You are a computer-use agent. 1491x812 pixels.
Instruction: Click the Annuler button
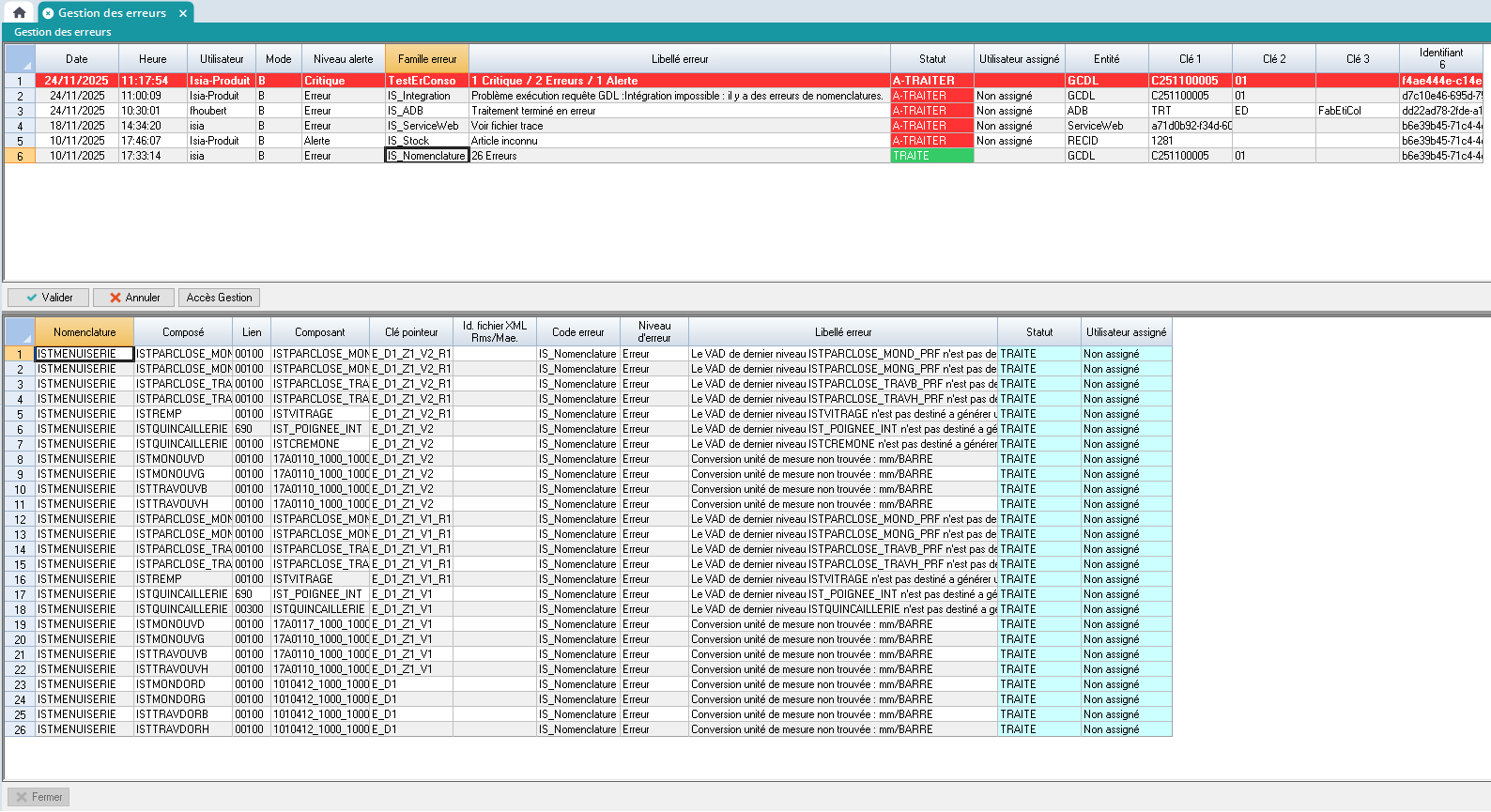point(133,298)
